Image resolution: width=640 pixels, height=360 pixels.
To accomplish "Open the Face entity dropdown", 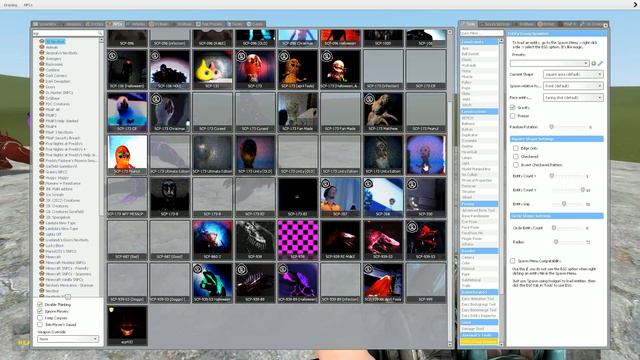I will (x=573, y=98).
